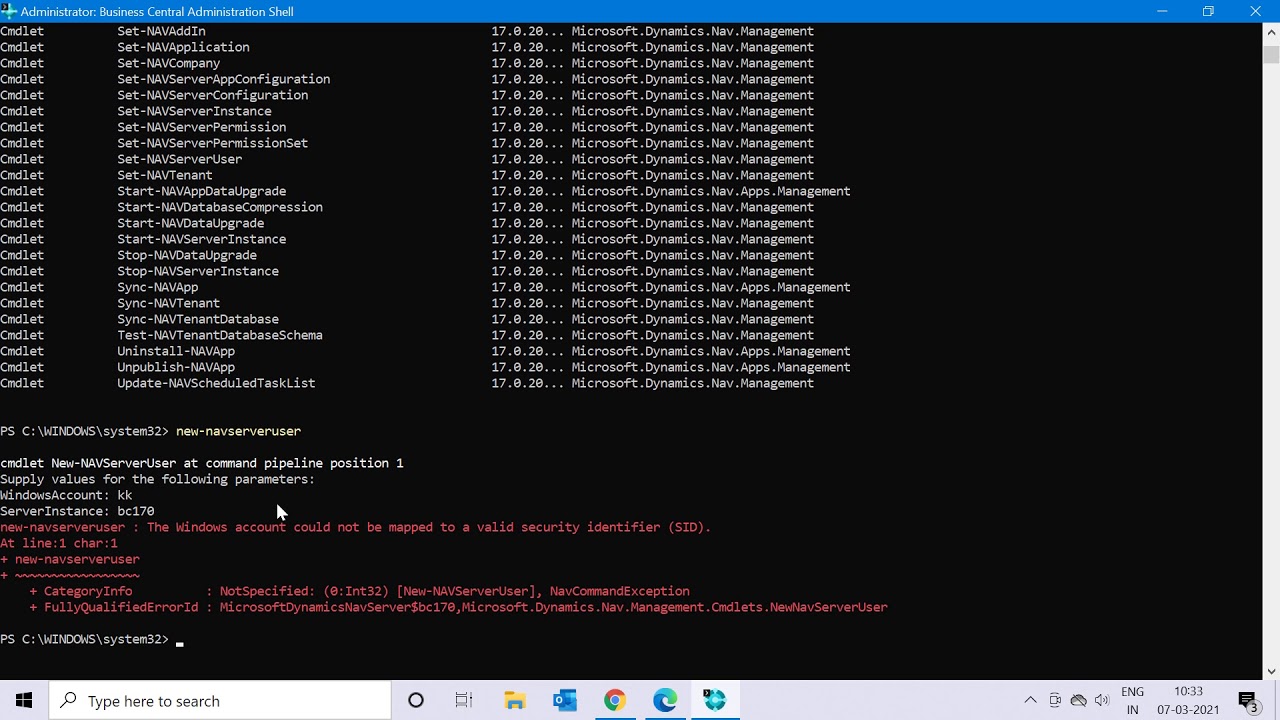
Task: Open Cortana circle icon on taskbar
Action: (x=416, y=700)
